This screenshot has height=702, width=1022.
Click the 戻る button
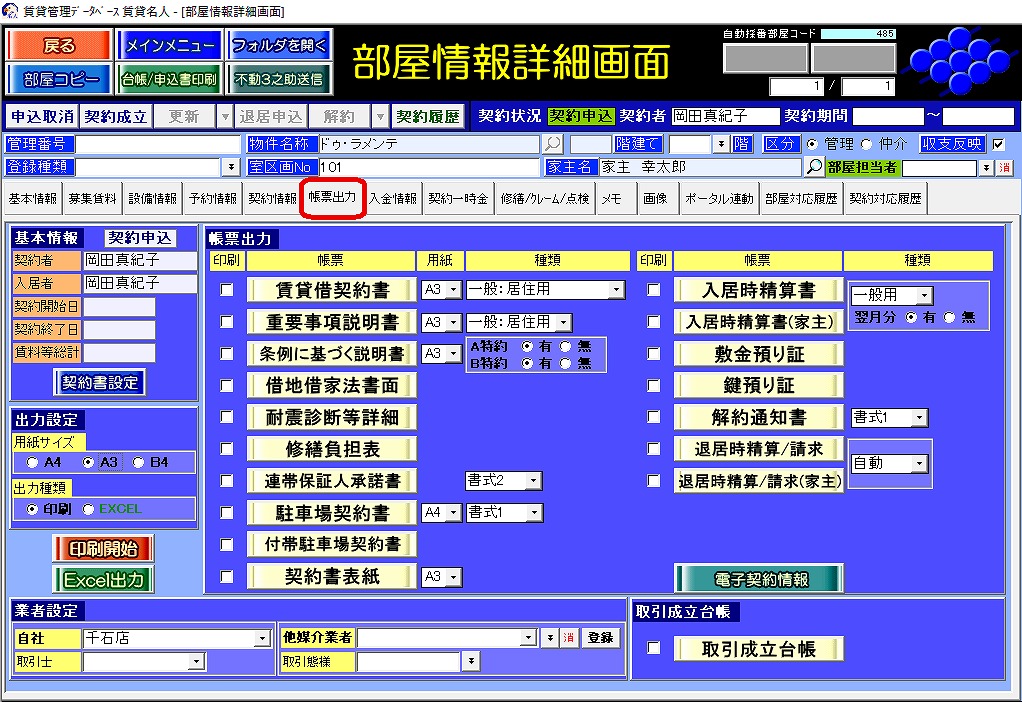click(x=58, y=46)
